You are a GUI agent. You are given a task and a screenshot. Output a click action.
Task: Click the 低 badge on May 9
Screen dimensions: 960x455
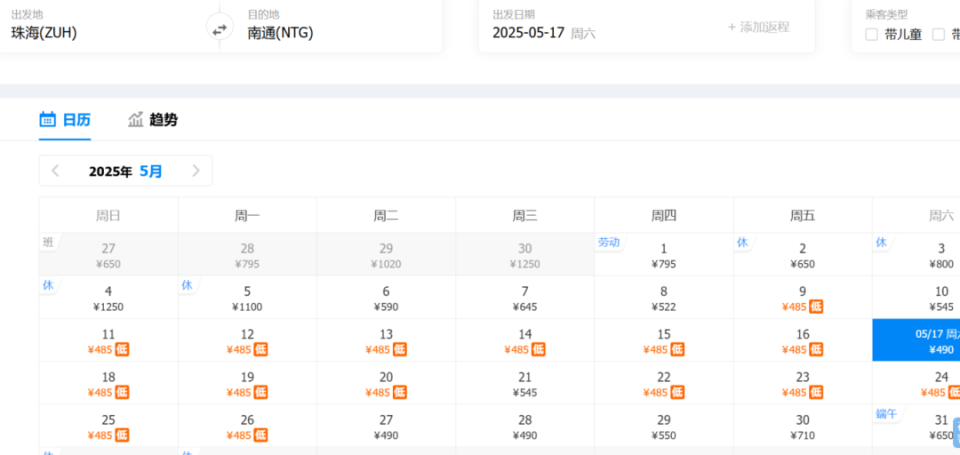tap(816, 307)
